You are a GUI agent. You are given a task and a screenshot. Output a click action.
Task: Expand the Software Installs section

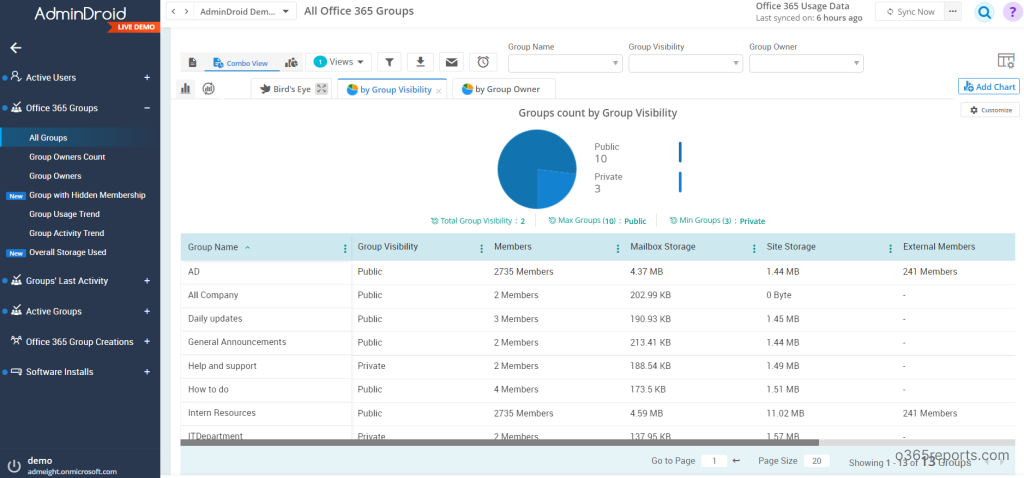147,372
